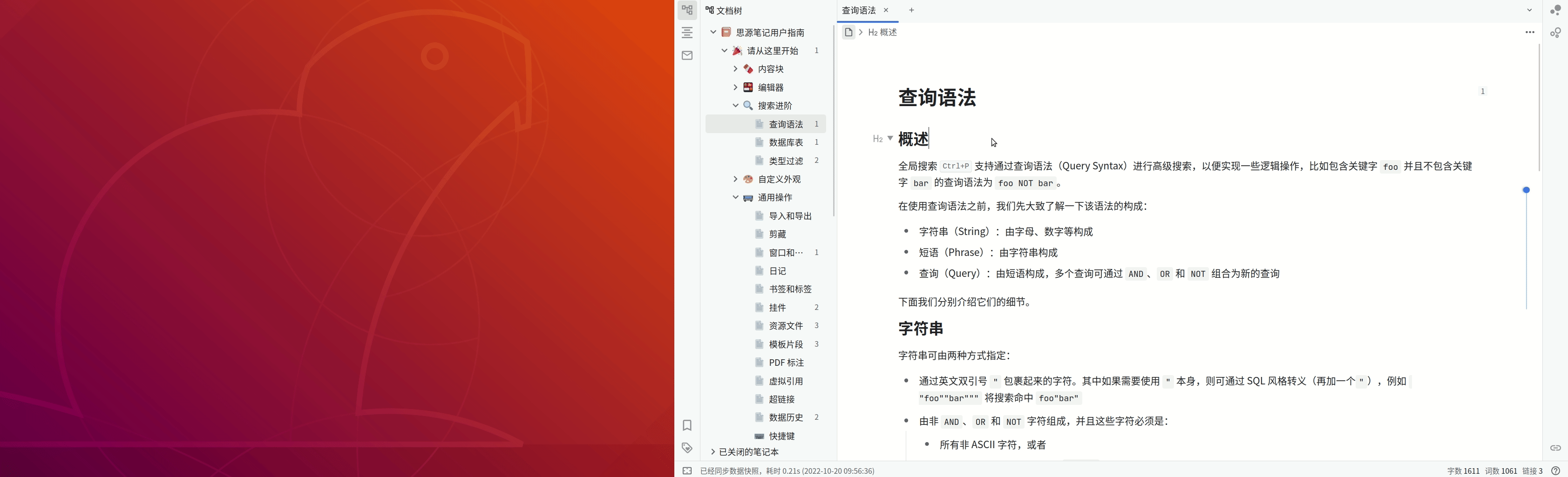This screenshot has width=1568, height=477.
Task: Click the 内容块 document icon
Action: 748,69
